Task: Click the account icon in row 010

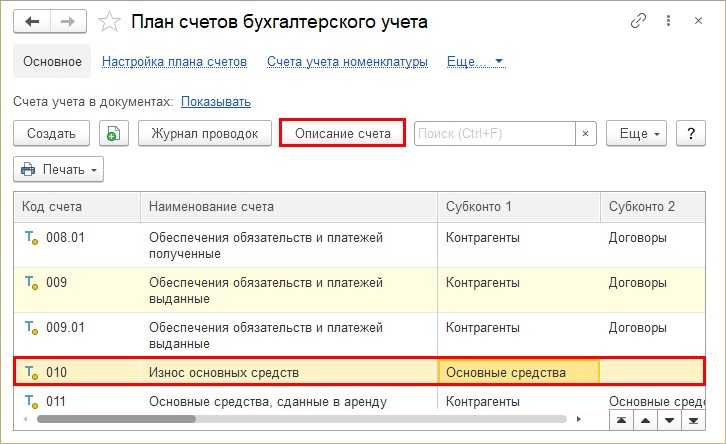Action: (31, 372)
